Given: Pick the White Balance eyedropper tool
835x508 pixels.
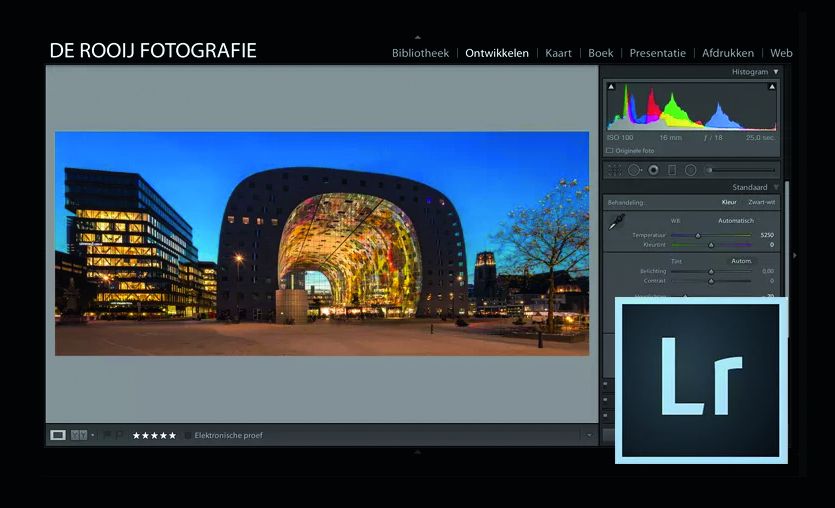Looking at the screenshot, I should (x=618, y=222).
